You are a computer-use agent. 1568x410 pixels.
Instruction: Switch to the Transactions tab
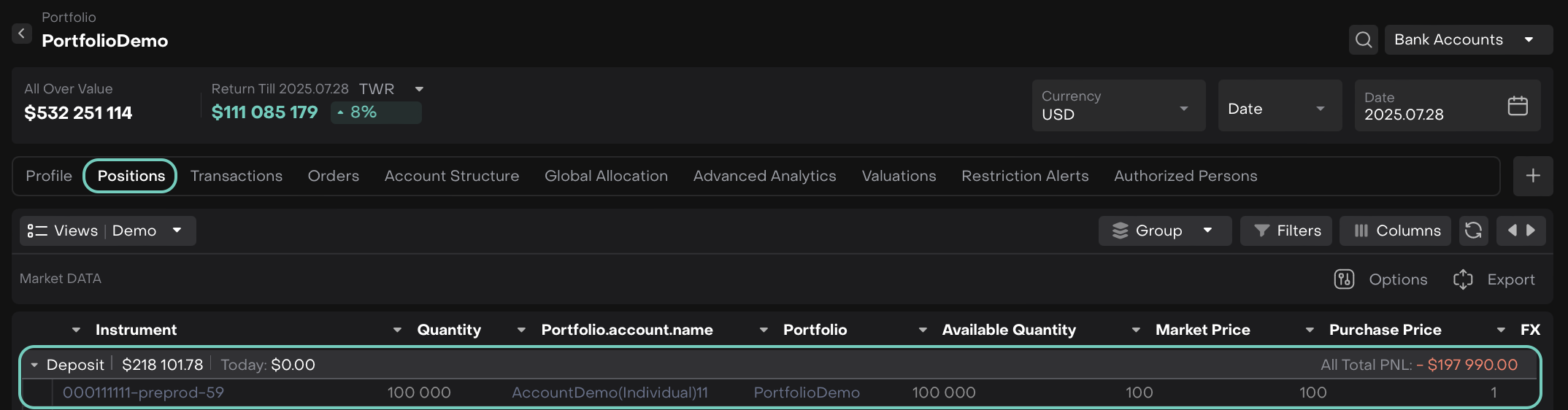pyautogui.click(x=236, y=176)
